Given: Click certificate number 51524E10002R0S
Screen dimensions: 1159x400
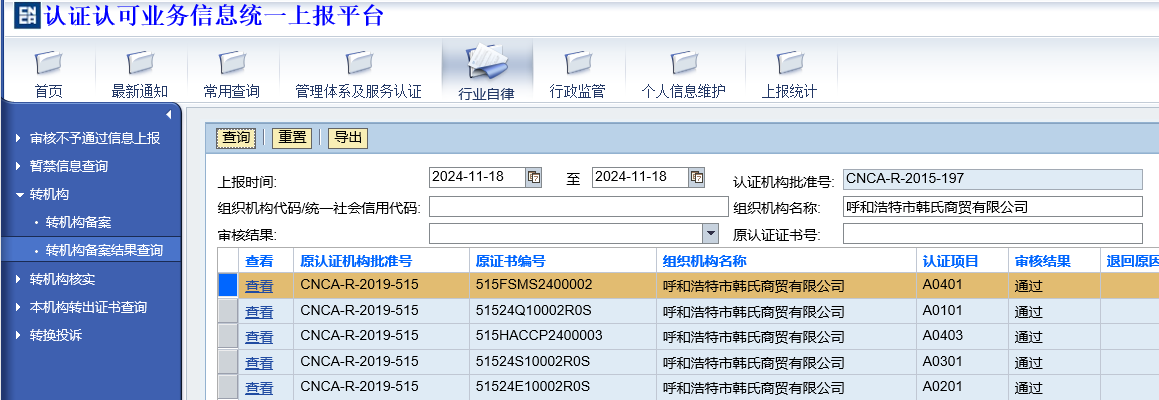Looking at the screenshot, I should point(533,387).
